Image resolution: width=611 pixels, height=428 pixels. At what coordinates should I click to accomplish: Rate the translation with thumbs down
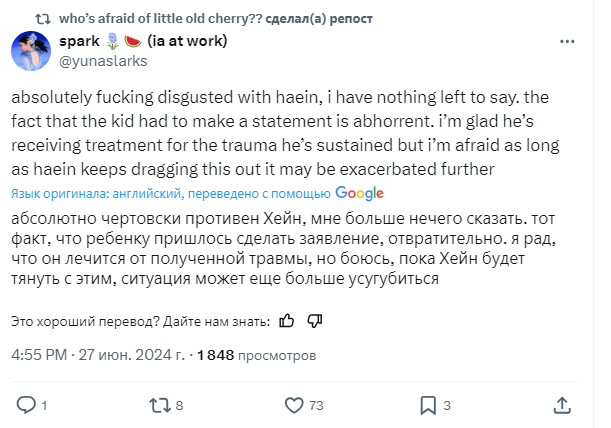click(x=314, y=321)
